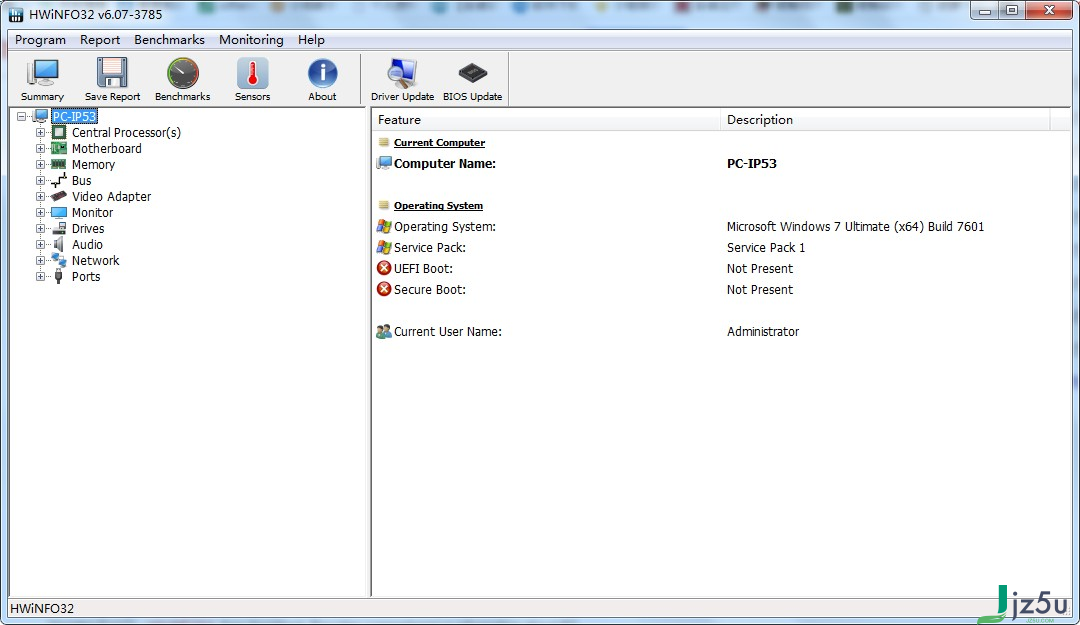Click the Central Processor(s) chip icon
This screenshot has height=625, width=1080.
(59, 132)
